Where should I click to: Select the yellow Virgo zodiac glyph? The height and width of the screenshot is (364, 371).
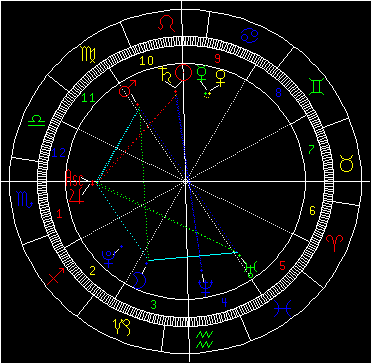(88, 55)
